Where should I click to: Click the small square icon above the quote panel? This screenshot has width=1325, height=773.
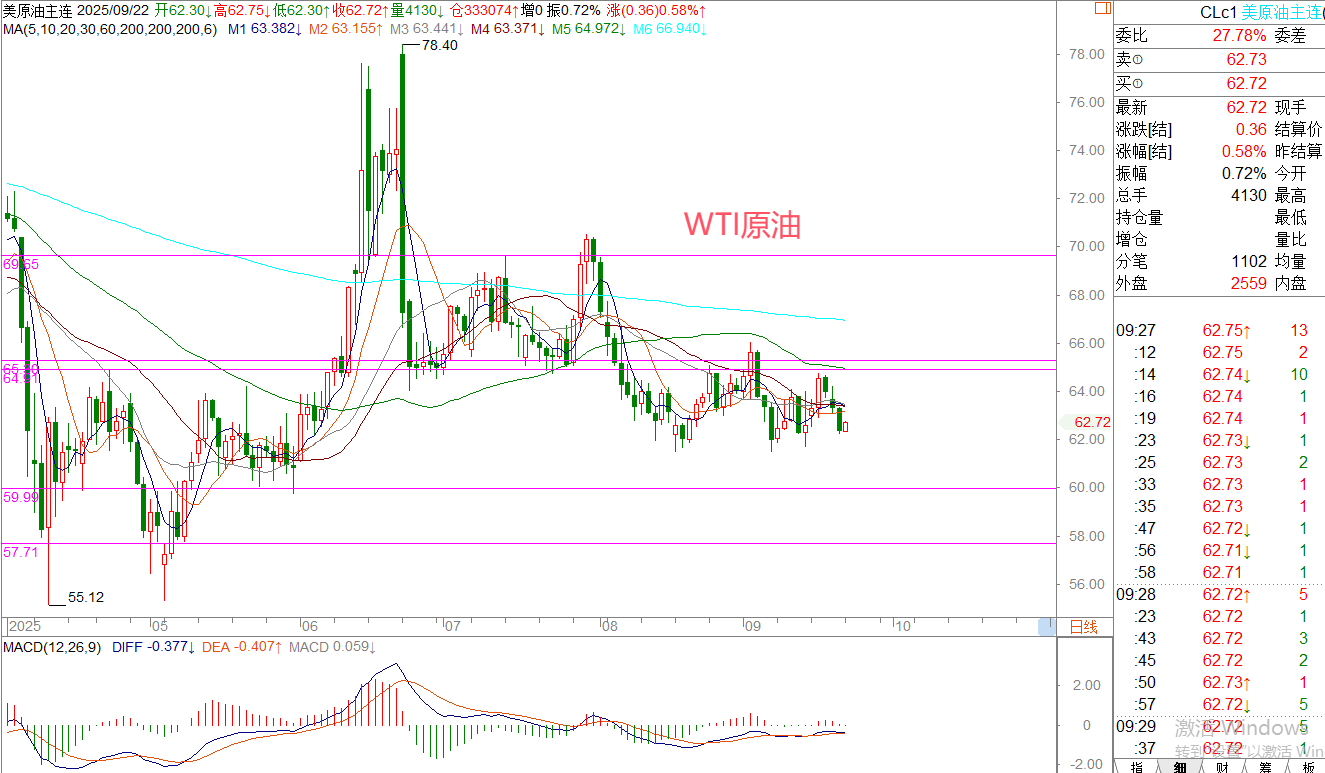1102,8
